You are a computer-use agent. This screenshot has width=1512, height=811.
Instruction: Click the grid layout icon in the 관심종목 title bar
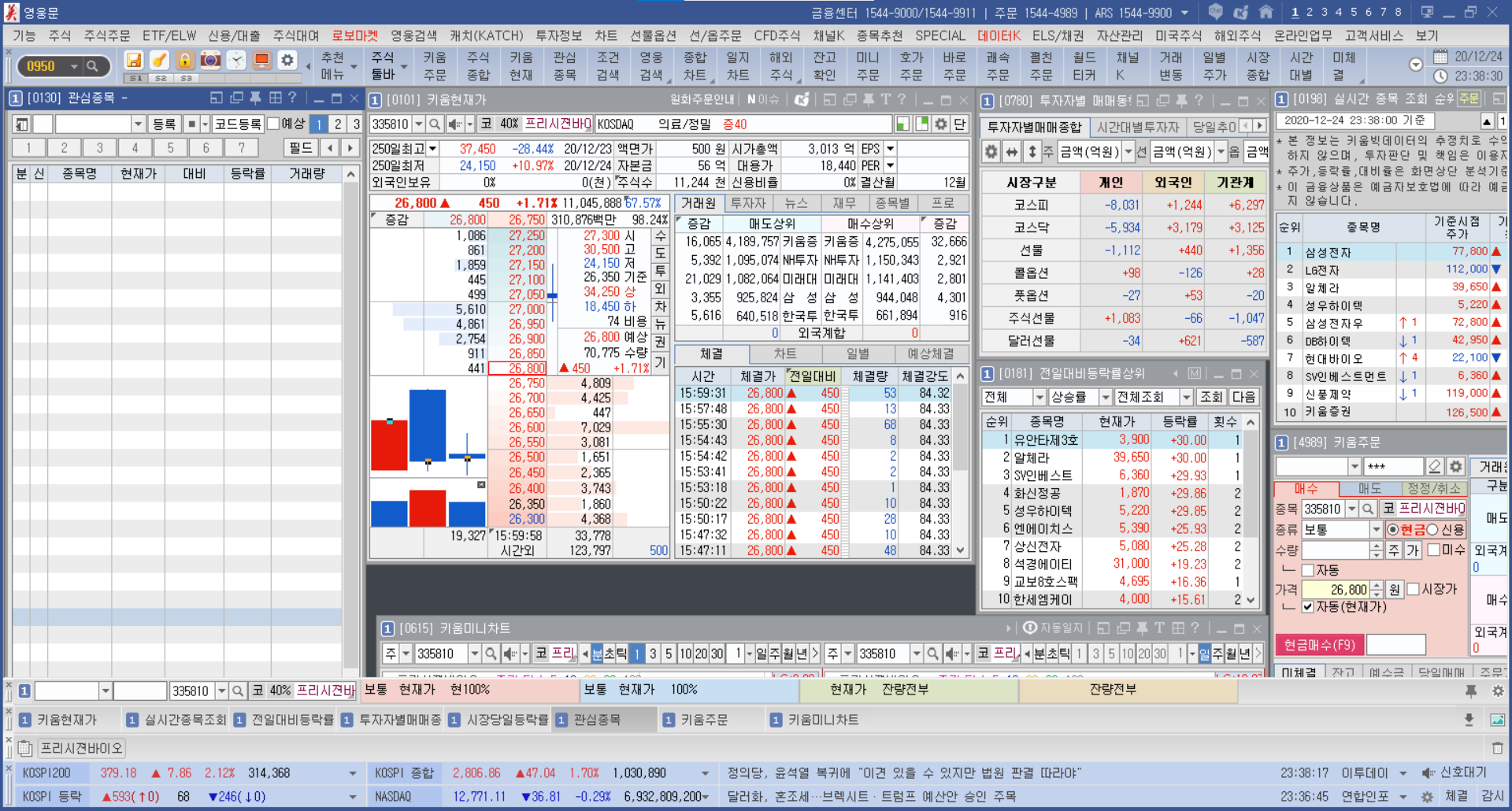coord(275,98)
